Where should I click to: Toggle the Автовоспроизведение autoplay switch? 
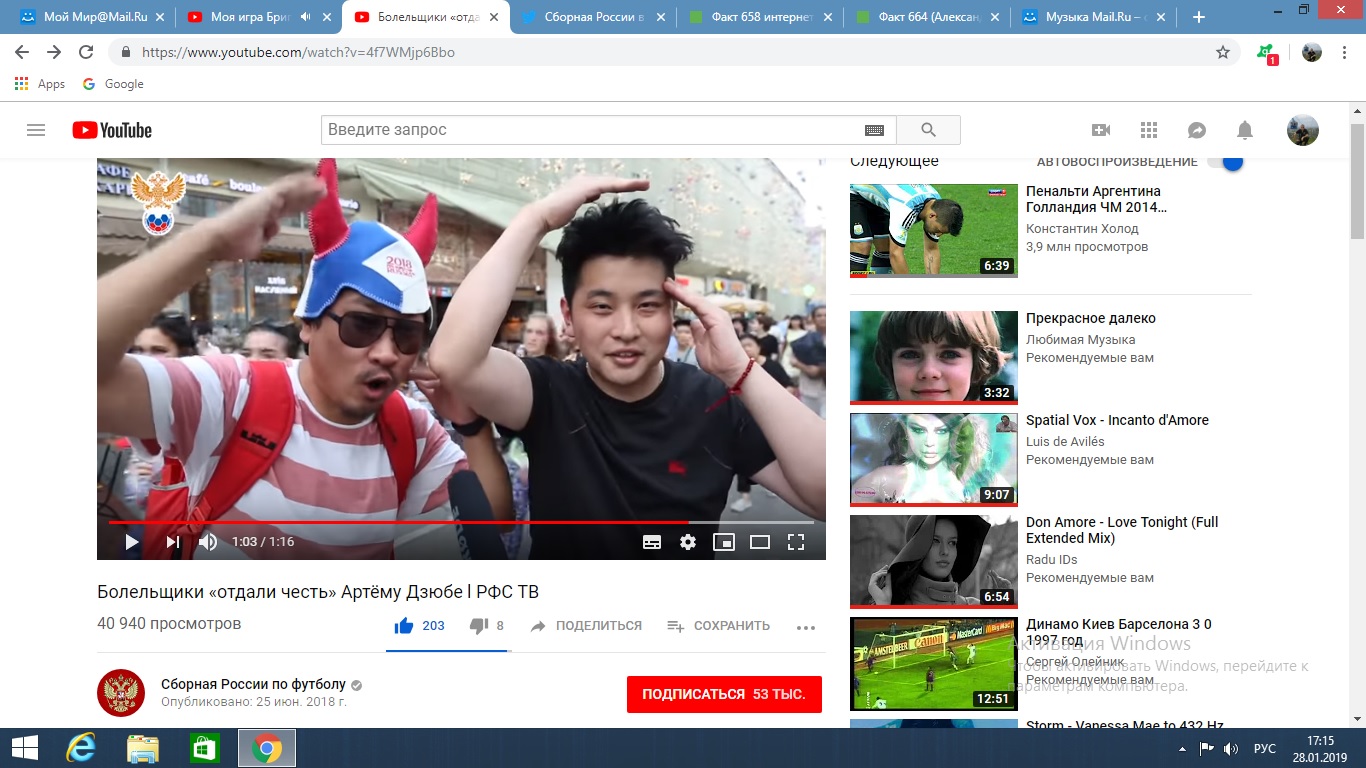1224,161
